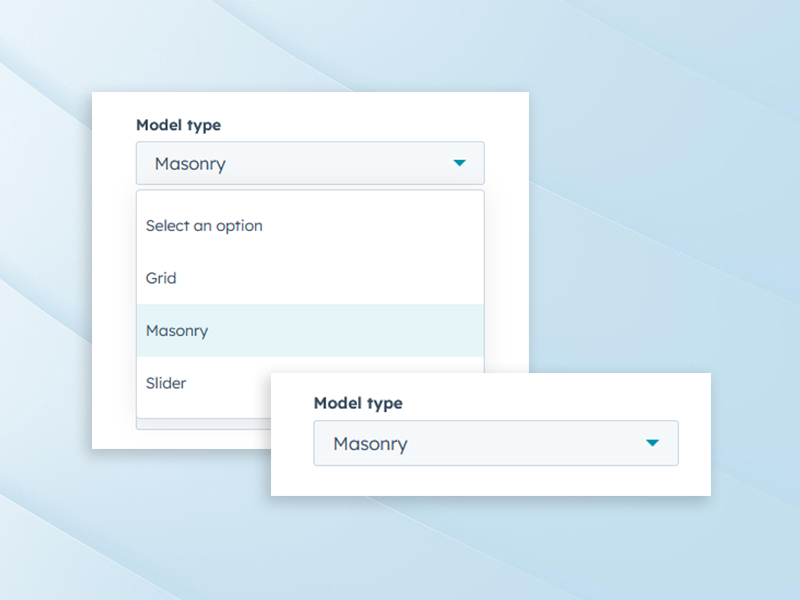
Task: Click the Model type label on the bottom card
Action: (358, 403)
